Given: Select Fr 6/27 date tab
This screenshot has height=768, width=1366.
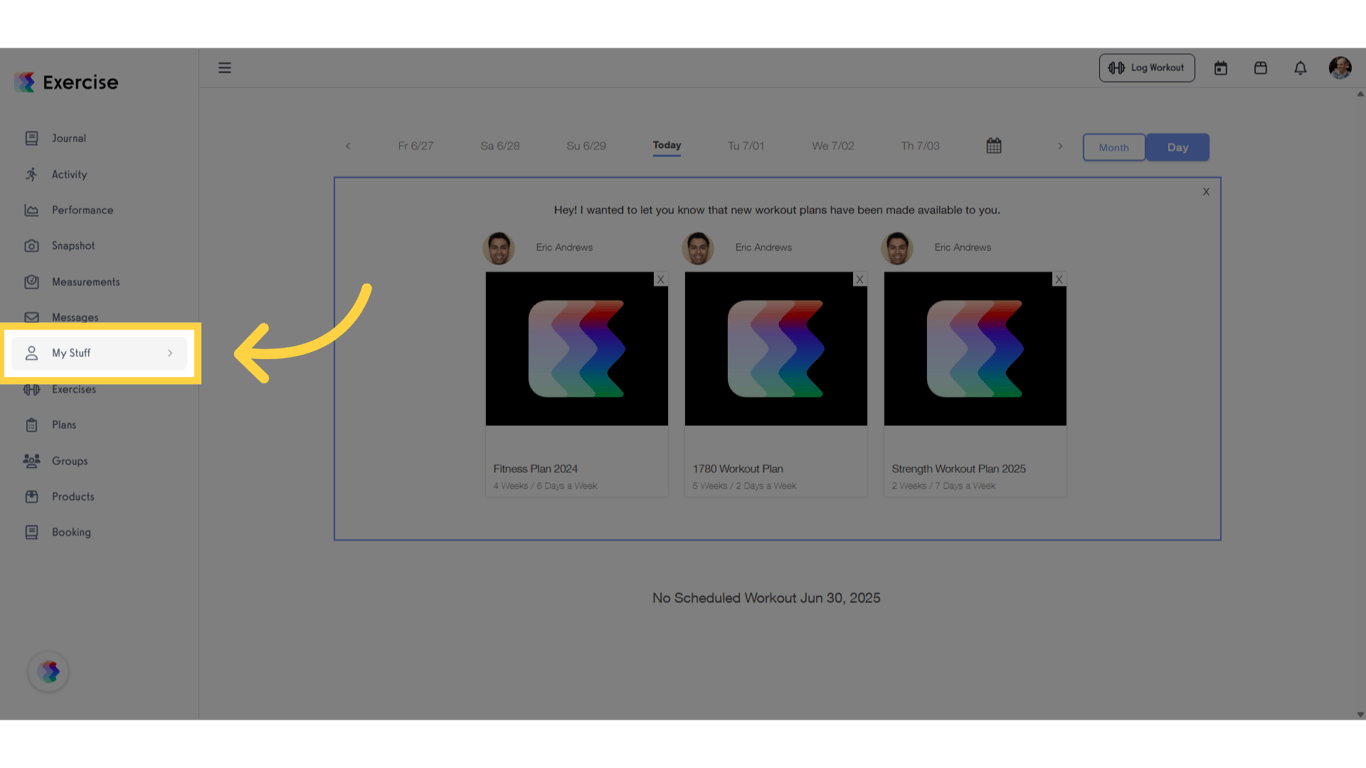Looking at the screenshot, I should 416,146.
